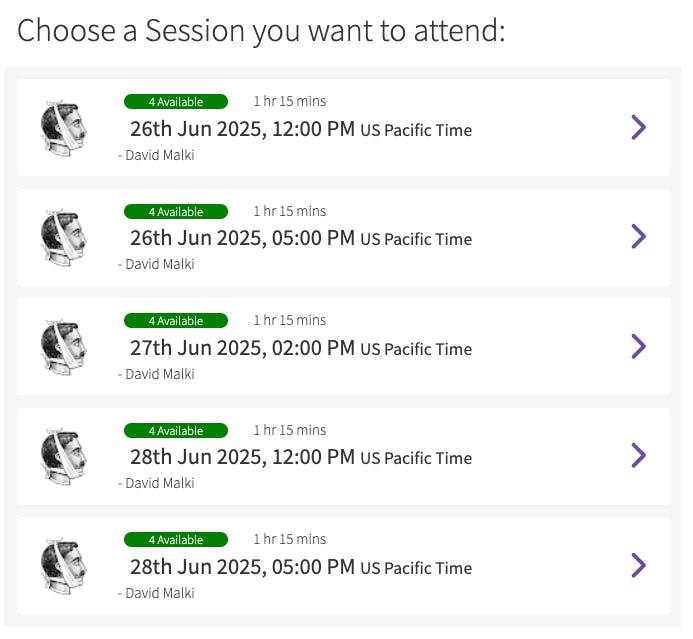Click 4 Available badge on 27th Jun session
Image resolution: width=693 pixels, height=639 pixels.
tap(176, 321)
